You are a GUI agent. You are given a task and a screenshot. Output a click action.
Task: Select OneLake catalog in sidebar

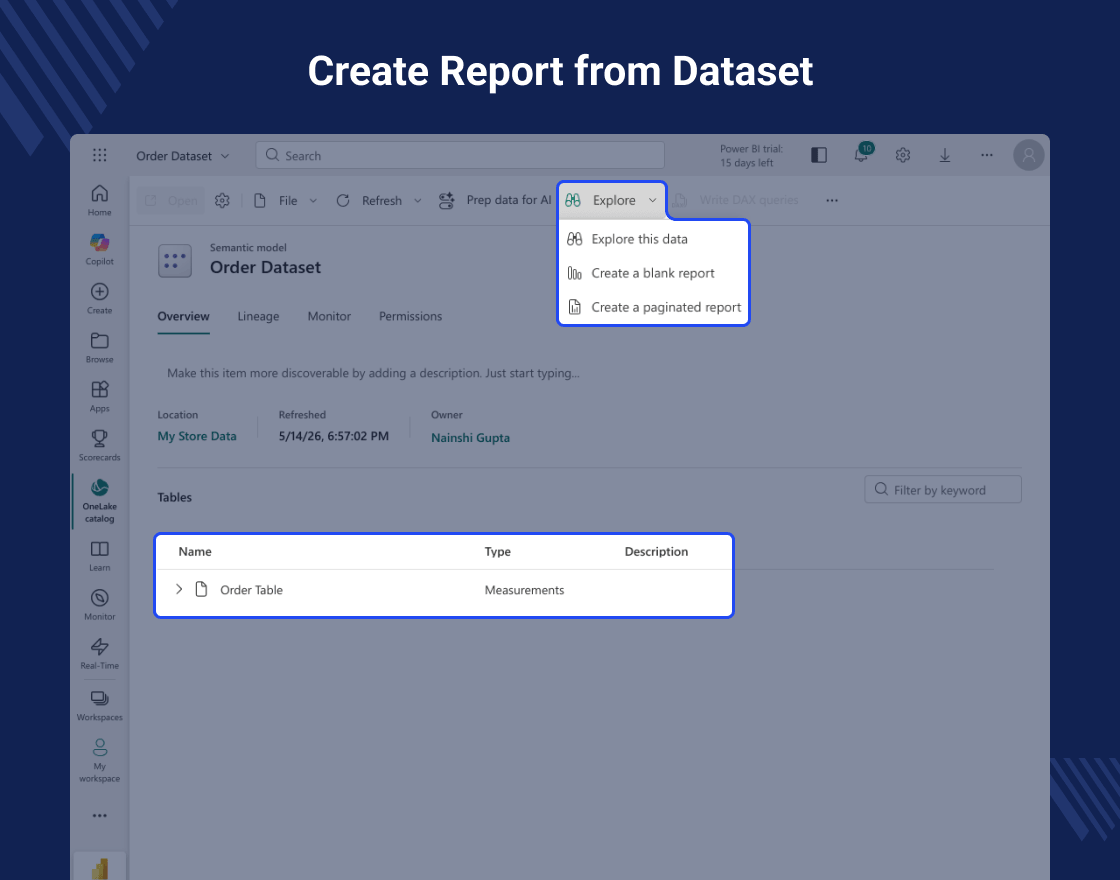pyautogui.click(x=99, y=501)
